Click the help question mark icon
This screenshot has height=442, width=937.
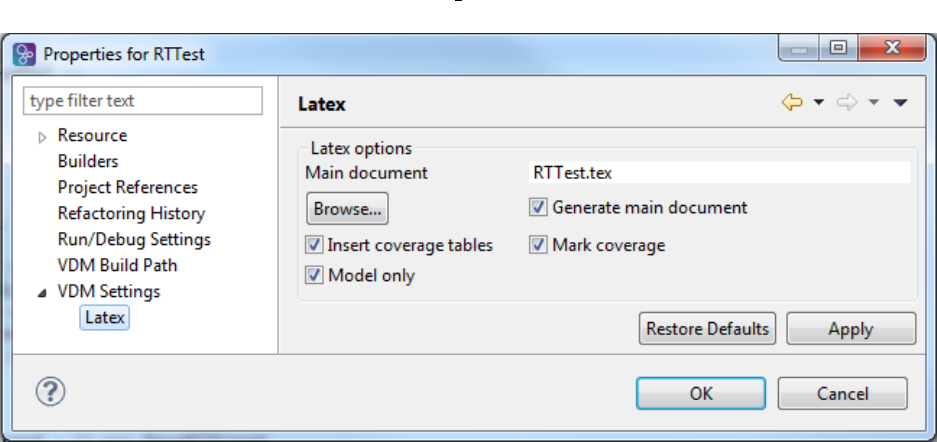(x=50, y=392)
